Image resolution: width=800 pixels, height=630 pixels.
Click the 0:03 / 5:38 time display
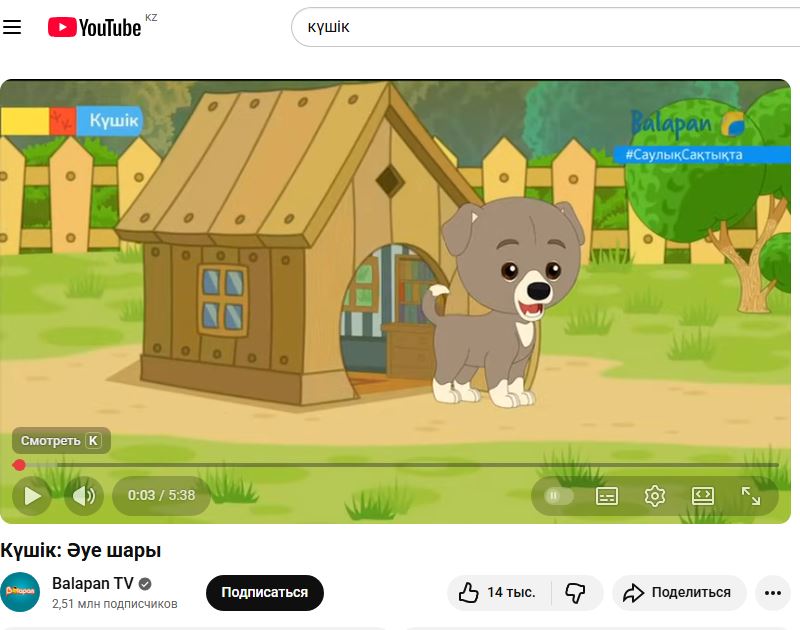pyautogui.click(x=162, y=495)
